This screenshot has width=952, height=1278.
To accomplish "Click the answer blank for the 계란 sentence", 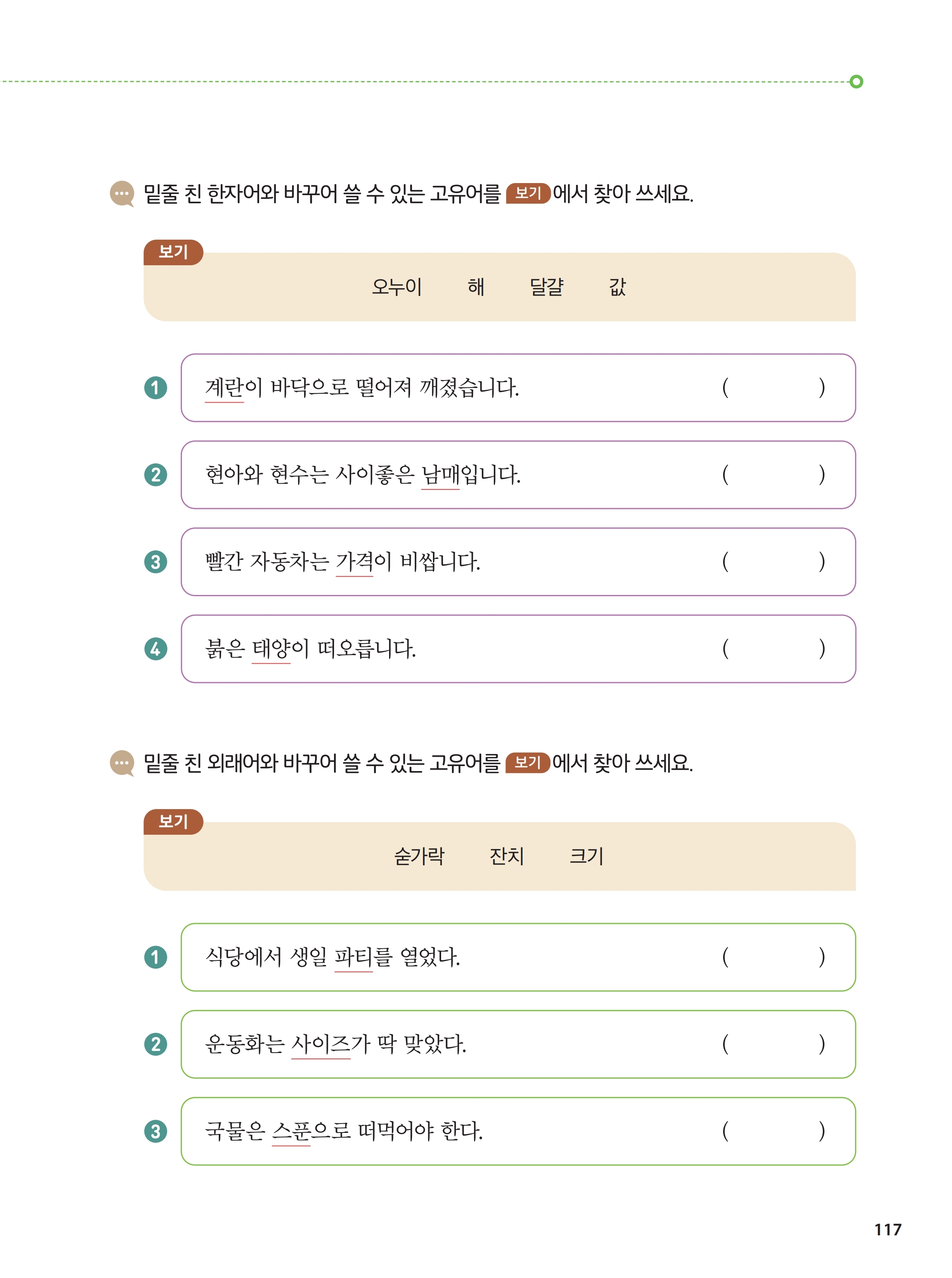I will [774, 388].
